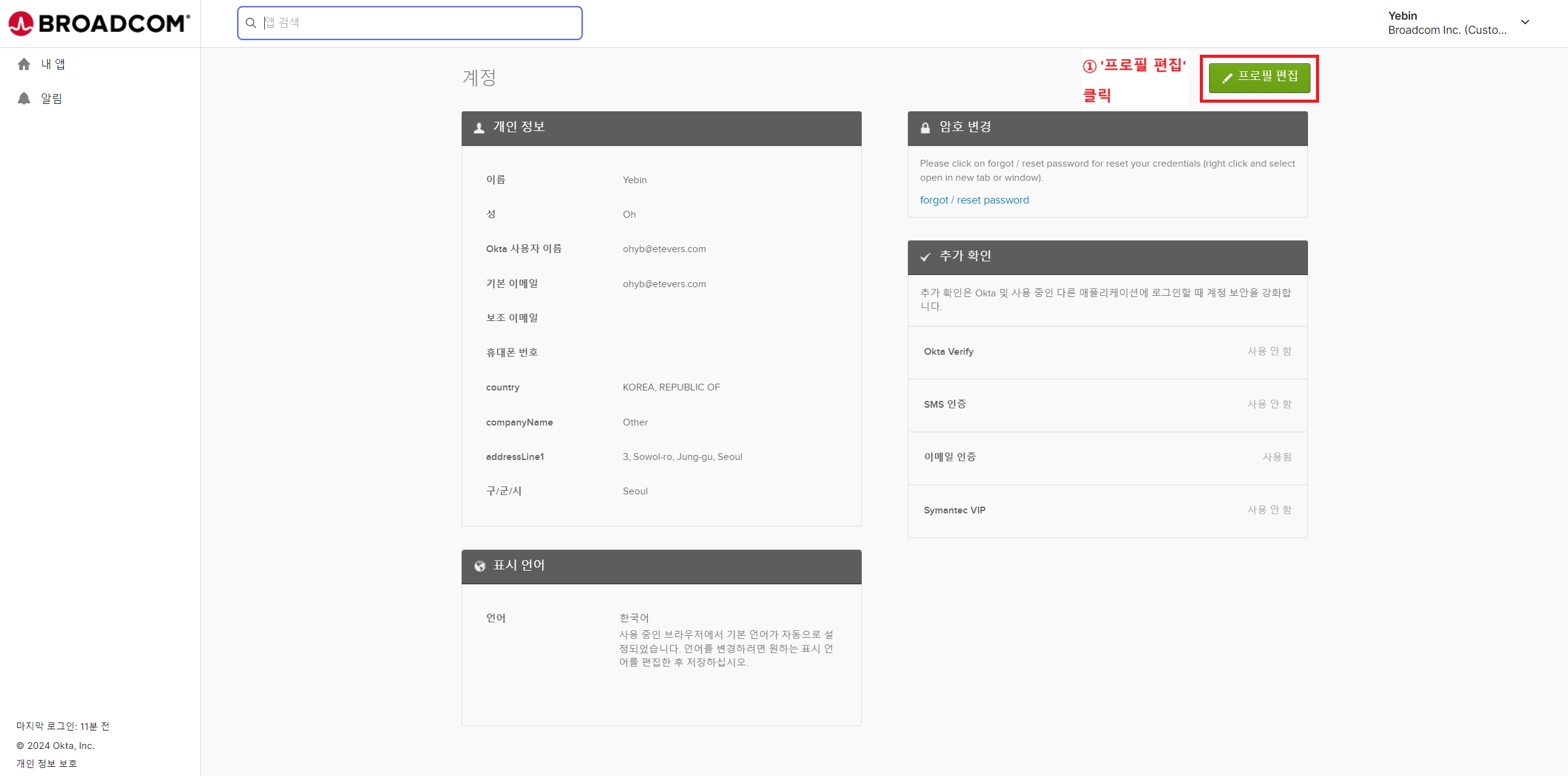Screen dimensions: 1568x776
Task: Click the lock icon in 암호 변경 header
Action: [x=925, y=128]
